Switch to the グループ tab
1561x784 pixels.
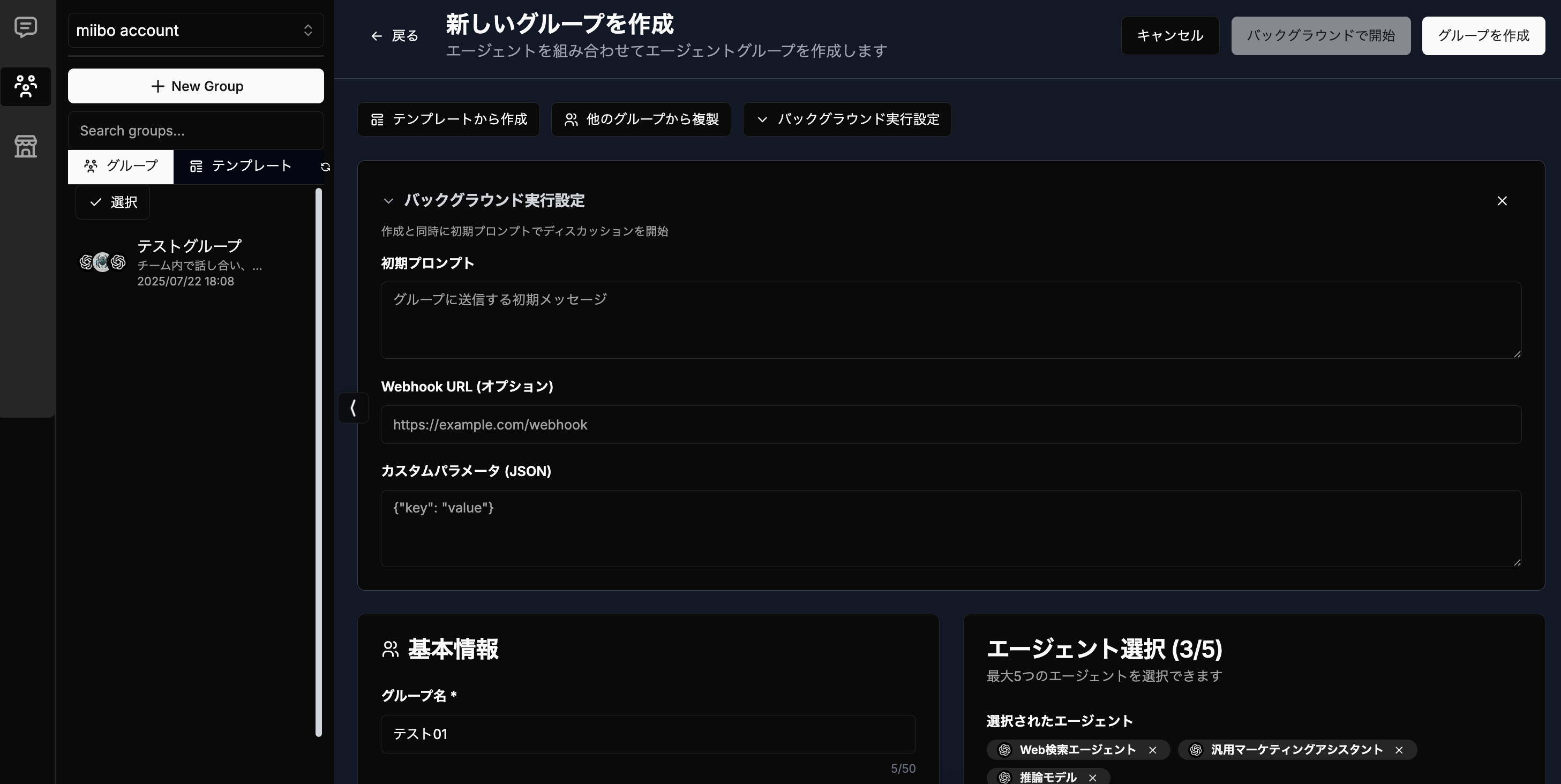click(121, 167)
